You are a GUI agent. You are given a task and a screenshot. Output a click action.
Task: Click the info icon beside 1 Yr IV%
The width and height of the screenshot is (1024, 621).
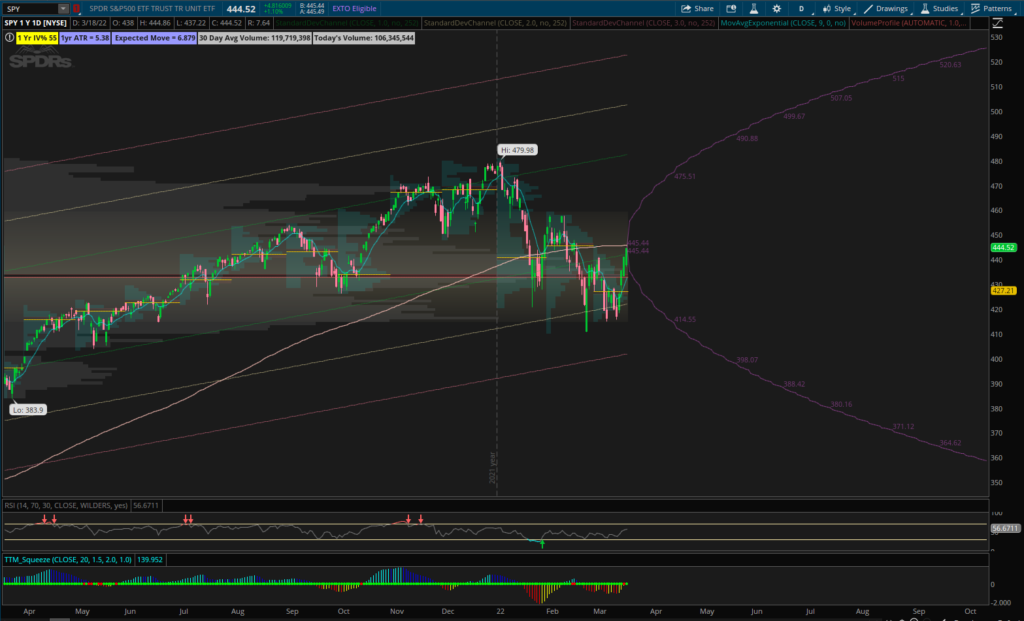[x=9, y=36]
